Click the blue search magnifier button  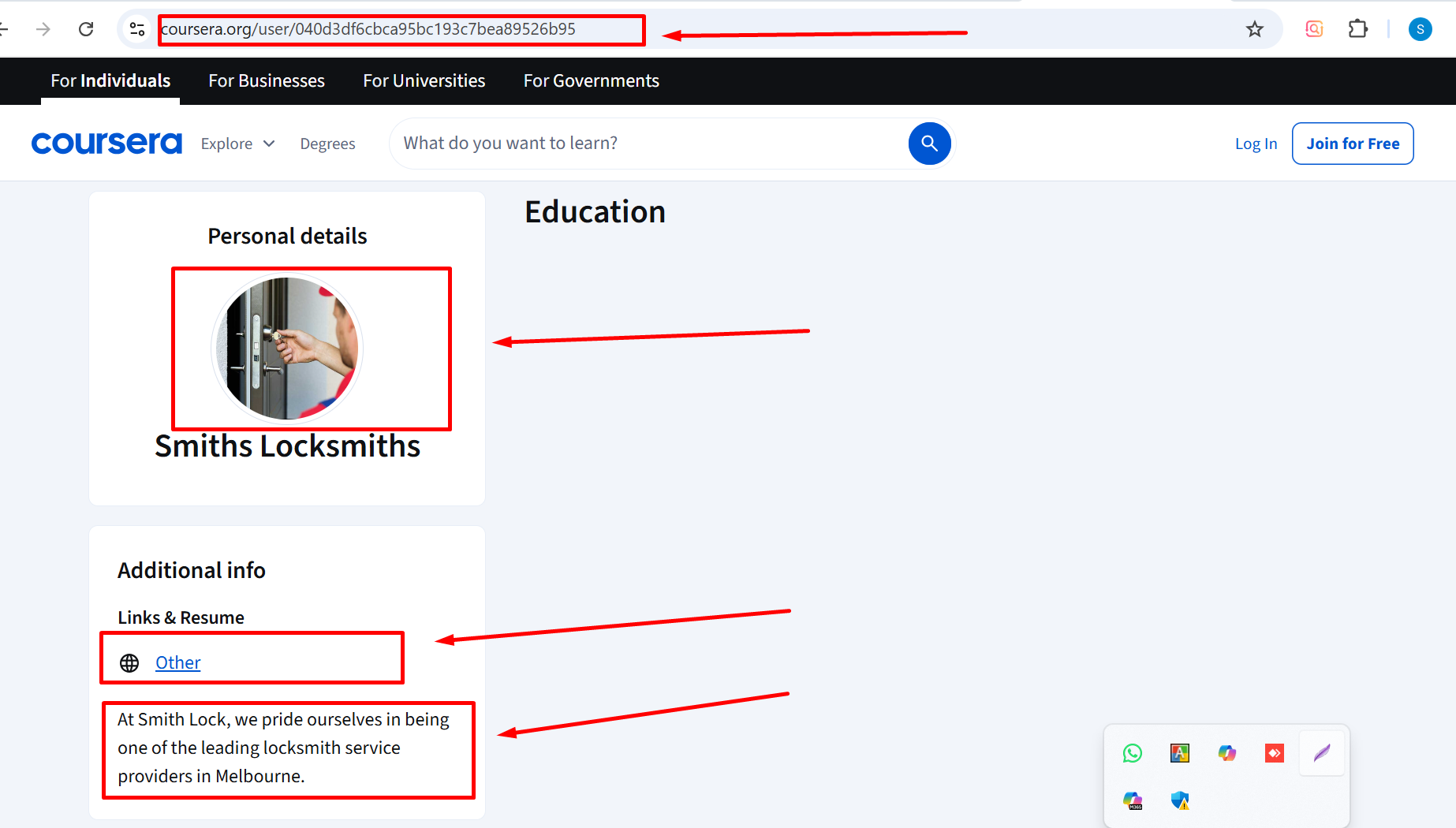(929, 144)
